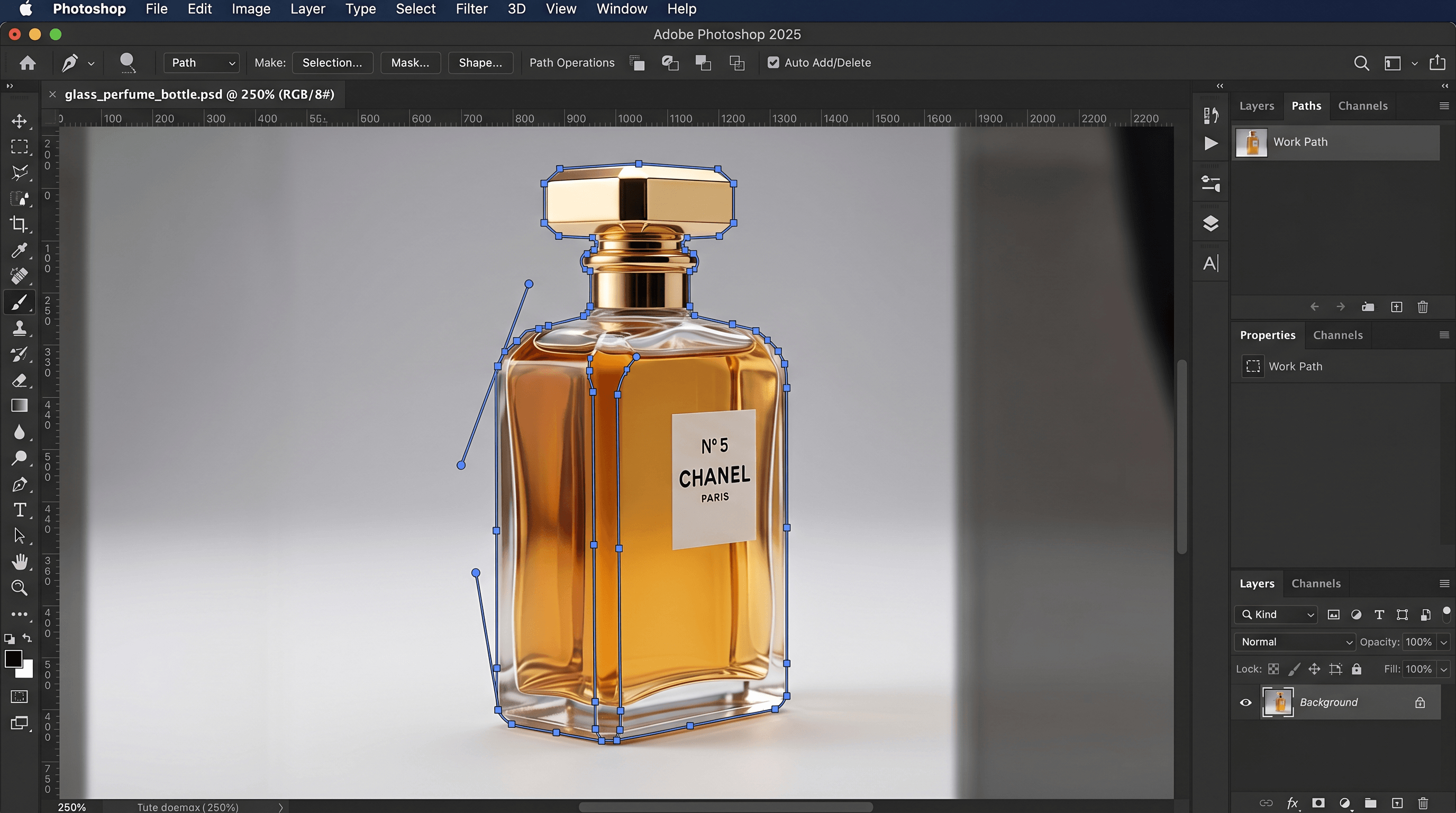
Task: Select the Dodge tool
Action: tap(19, 458)
